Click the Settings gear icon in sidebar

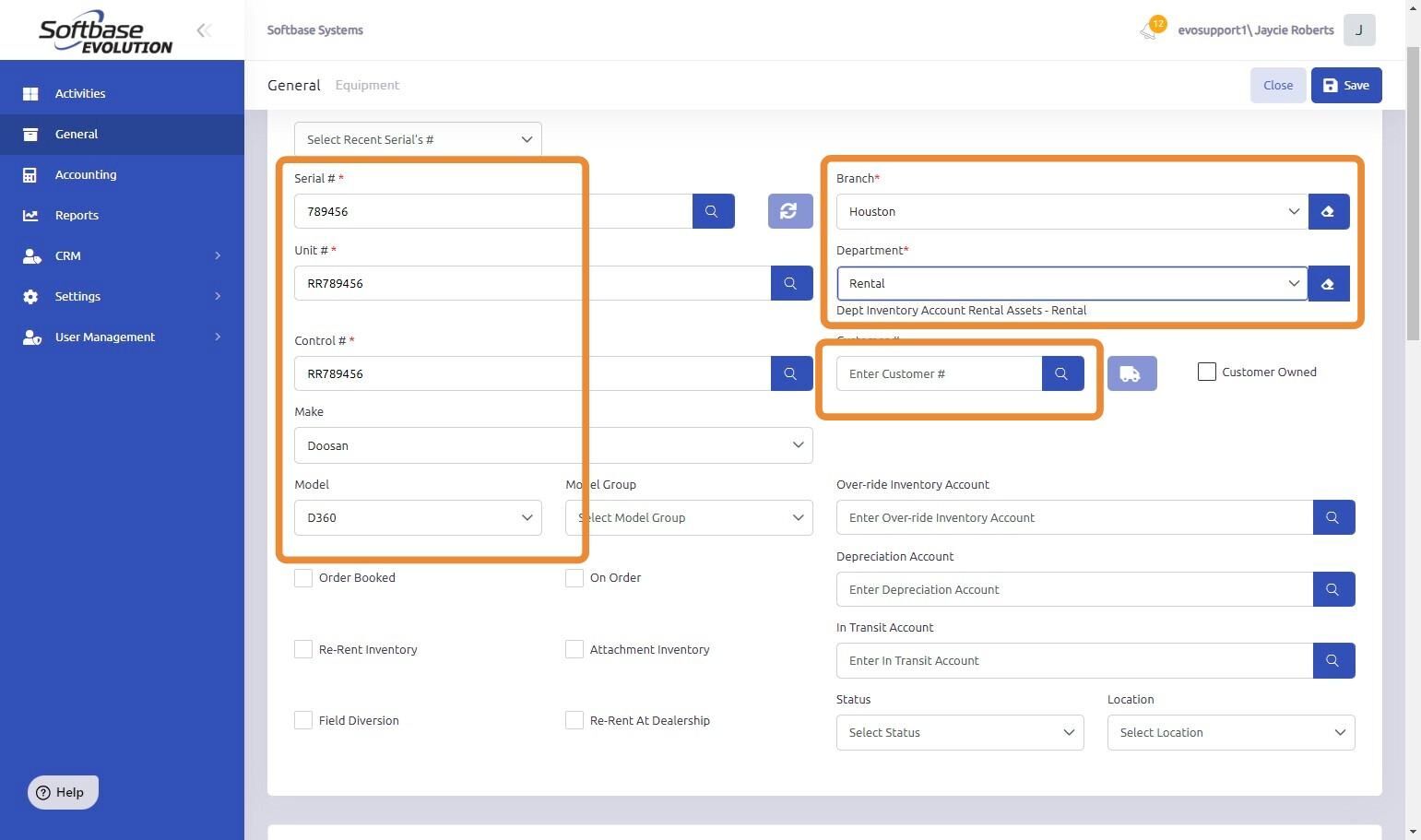pyautogui.click(x=30, y=296)
